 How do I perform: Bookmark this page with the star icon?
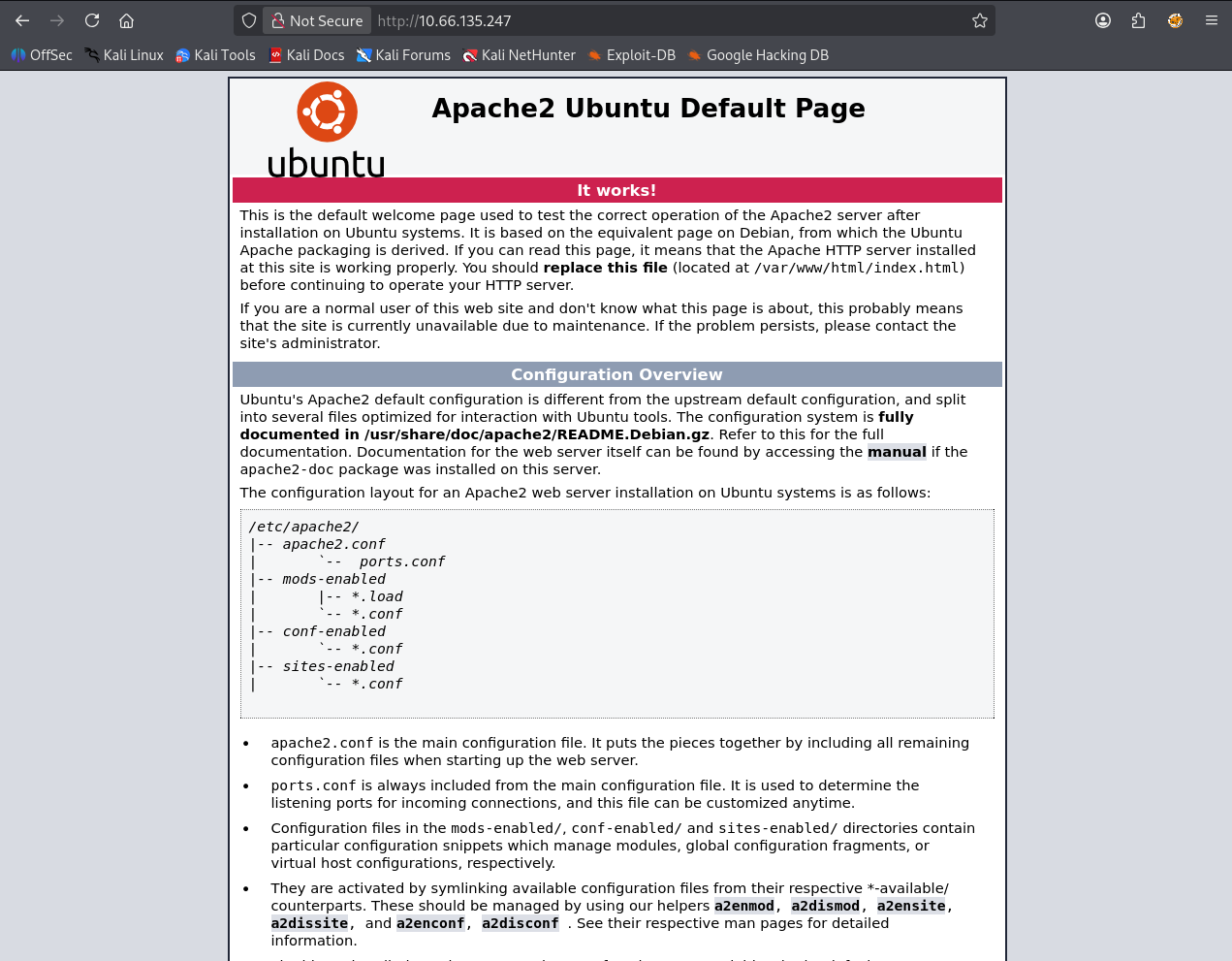pos(979,20)
